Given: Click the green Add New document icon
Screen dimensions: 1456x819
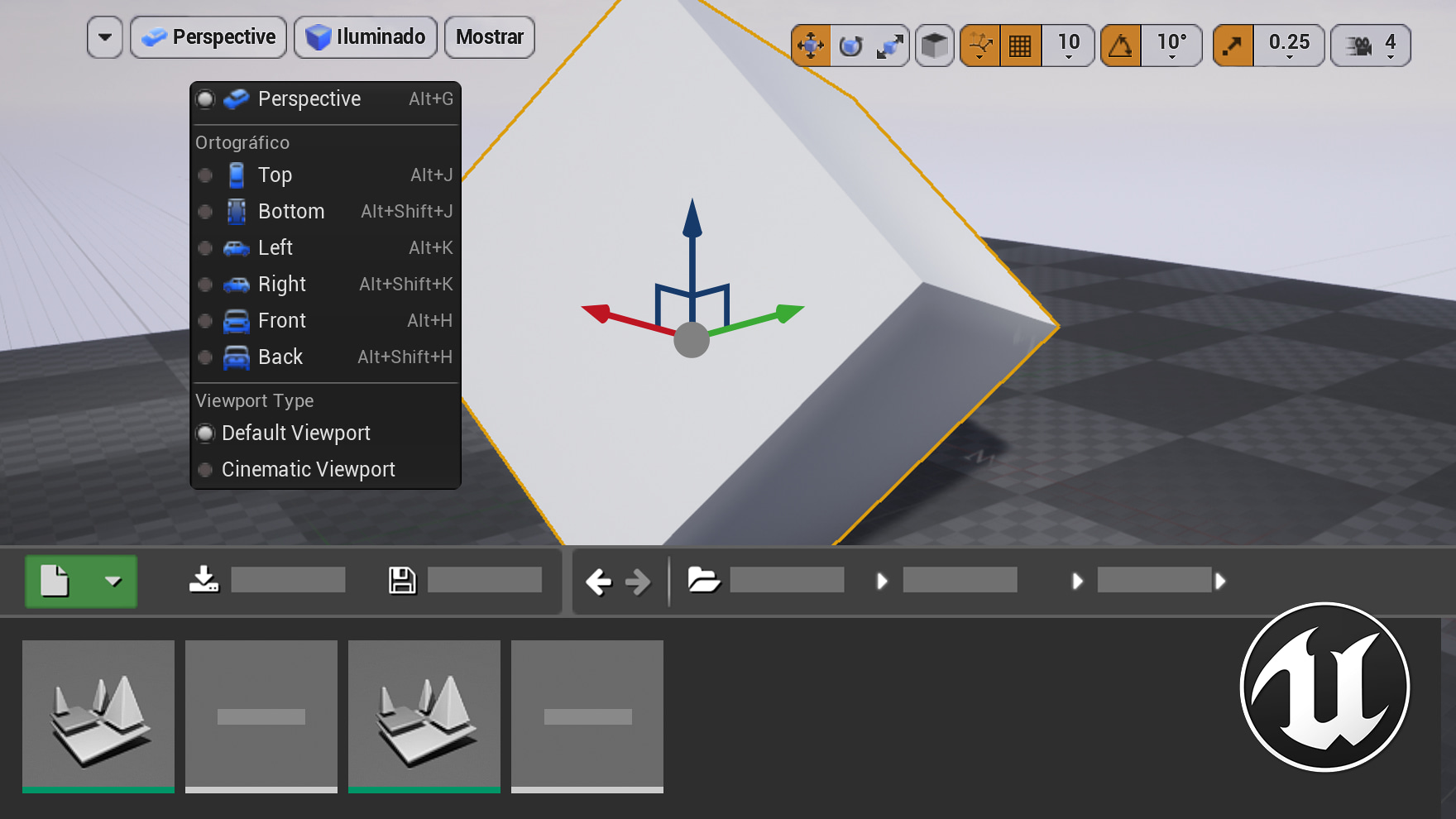Looking at the screenshot, I should [x=55, y=582].
